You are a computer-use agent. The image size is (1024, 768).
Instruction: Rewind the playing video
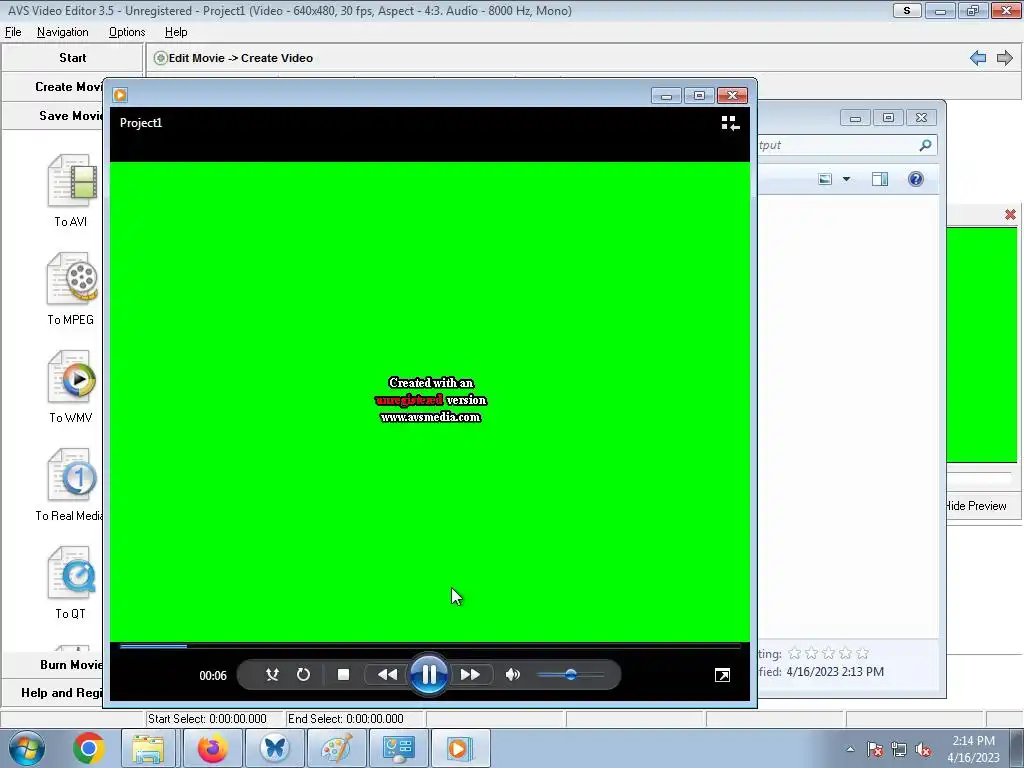[x=387, y=675]
